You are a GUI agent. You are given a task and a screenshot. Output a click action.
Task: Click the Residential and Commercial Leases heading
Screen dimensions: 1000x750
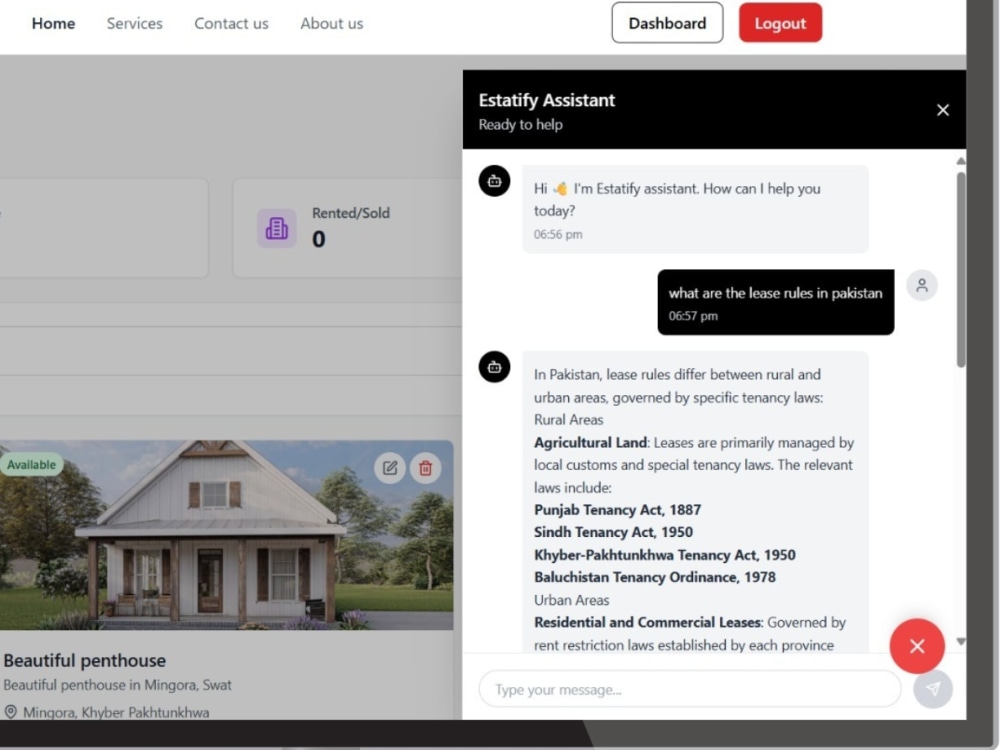(649, 622)
